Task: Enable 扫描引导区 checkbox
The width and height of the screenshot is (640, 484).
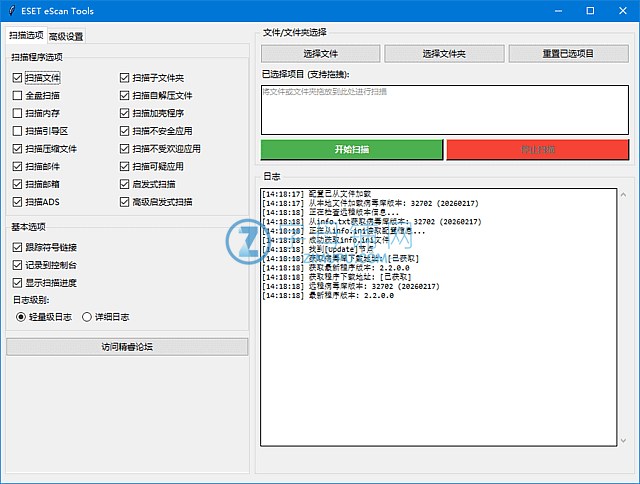Action: [x=18, y=131]
